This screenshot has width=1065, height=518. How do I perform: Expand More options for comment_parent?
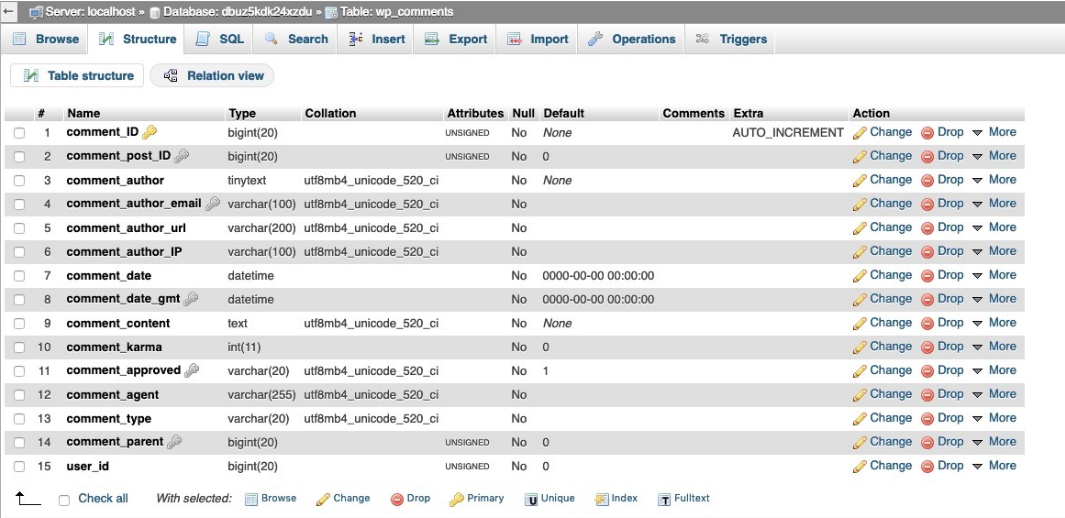point(994,442)
